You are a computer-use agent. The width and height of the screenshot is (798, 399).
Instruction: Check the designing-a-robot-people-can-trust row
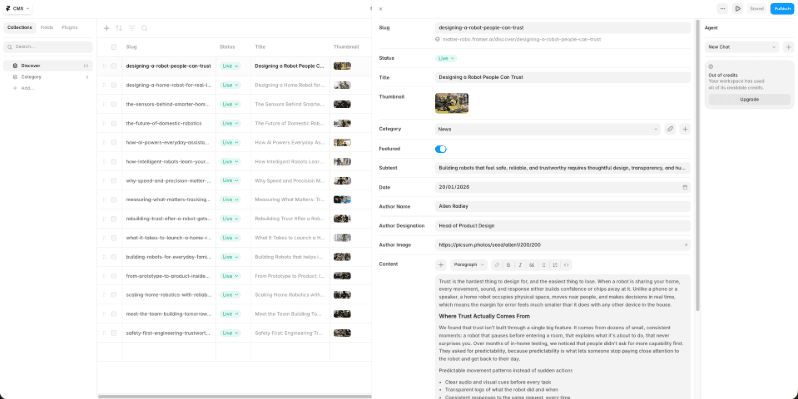click(114, 66)
